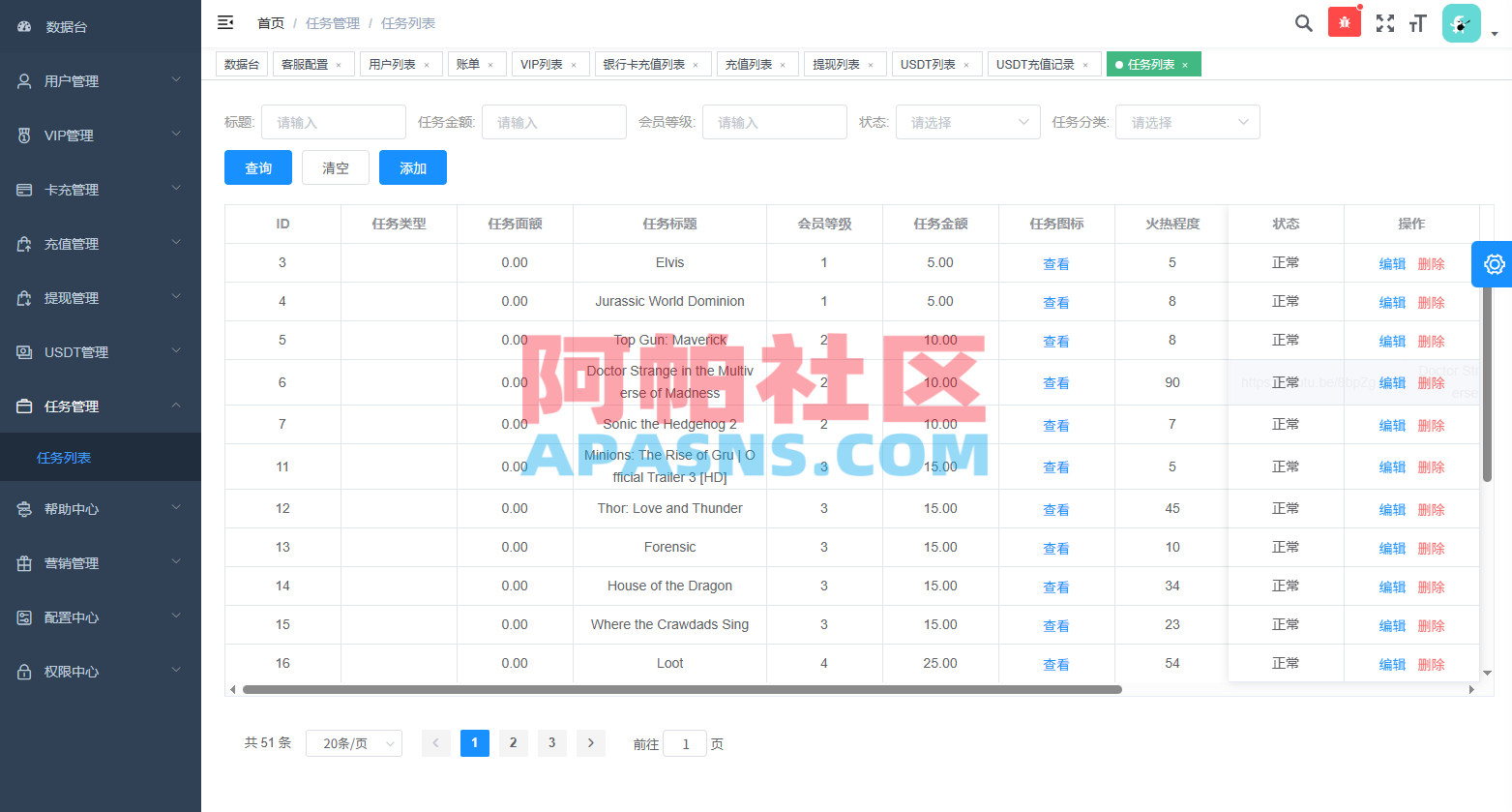The width and height of the screenshot is (1512, 812).
Task: Click the red bug error-log icon
Action: click(1345, 22)
